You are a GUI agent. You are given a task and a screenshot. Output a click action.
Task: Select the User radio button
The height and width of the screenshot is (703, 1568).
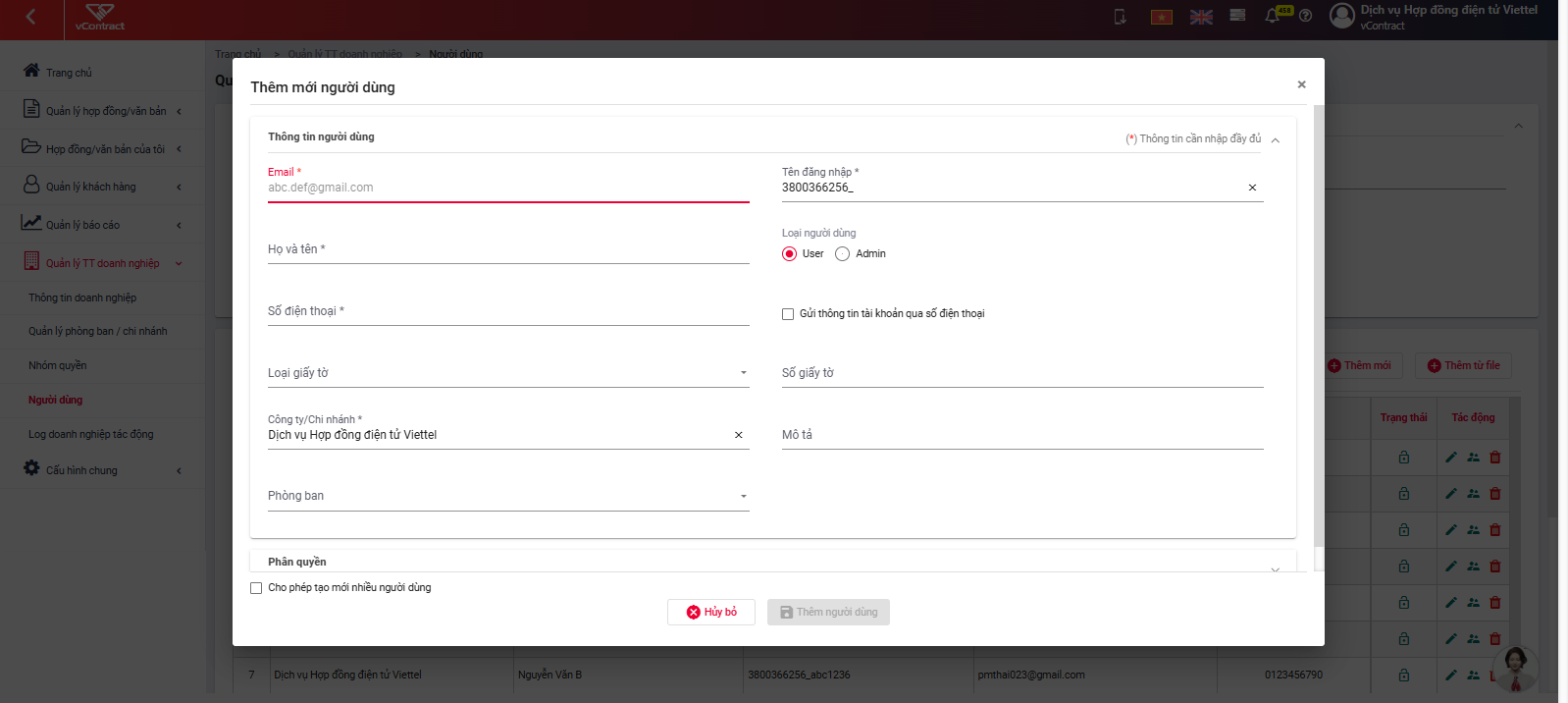[x=789, y=254]
